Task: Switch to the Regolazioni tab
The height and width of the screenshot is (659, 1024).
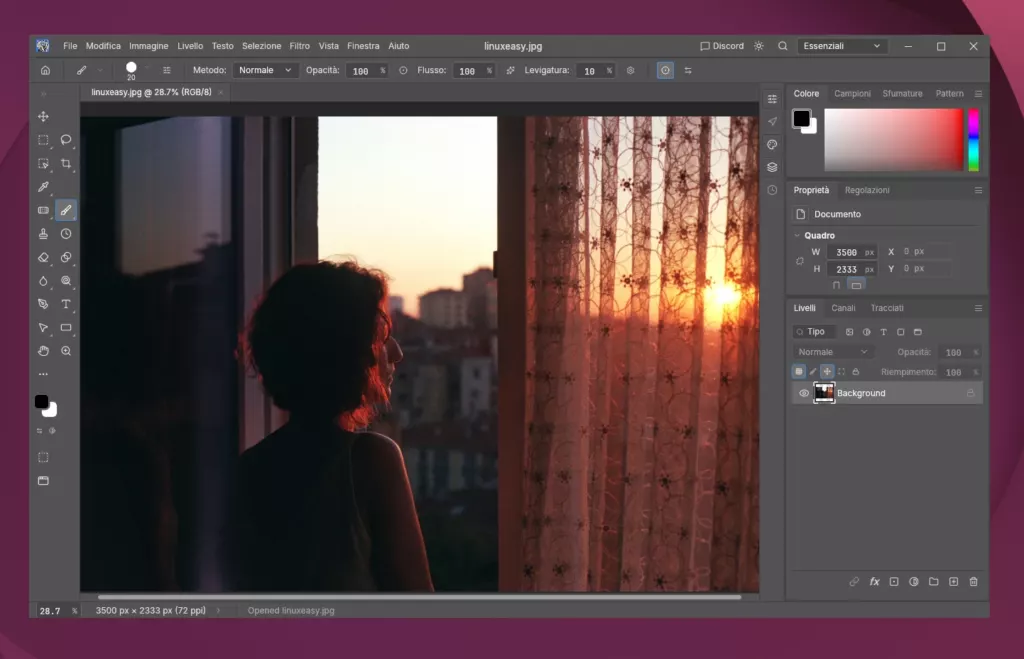Action: (867, 190)
